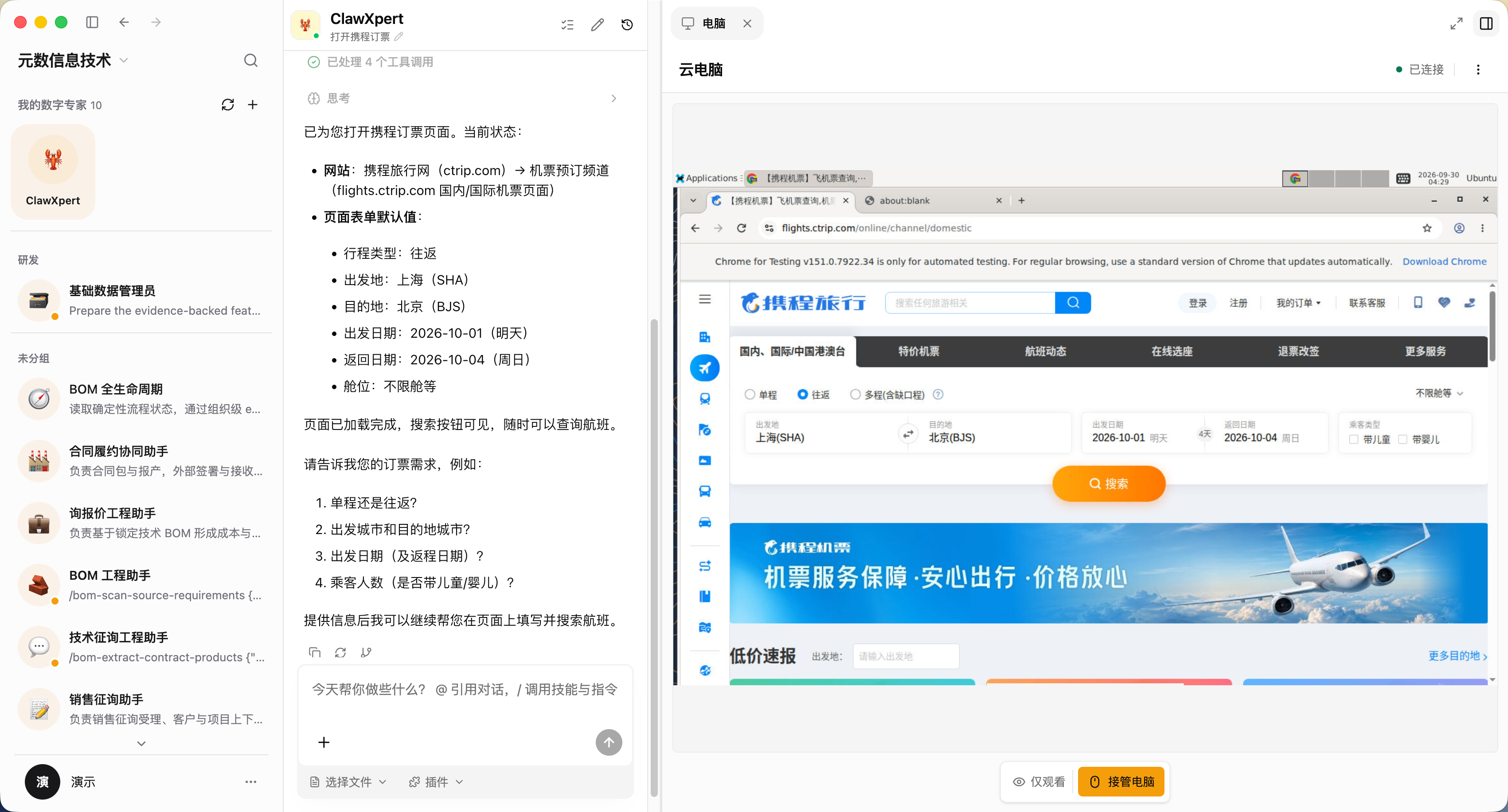The image size is (1508, 812).
Task: Open the 航班动态 tab
Action: pos(1045,351)
